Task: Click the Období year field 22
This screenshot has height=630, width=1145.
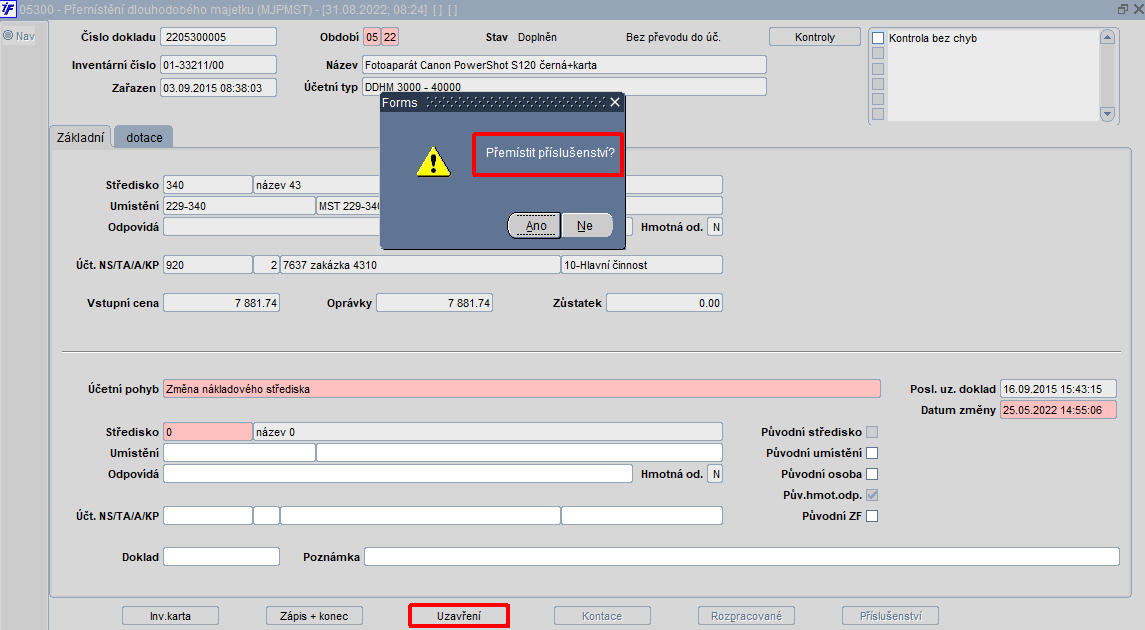Action: point(390,37)
